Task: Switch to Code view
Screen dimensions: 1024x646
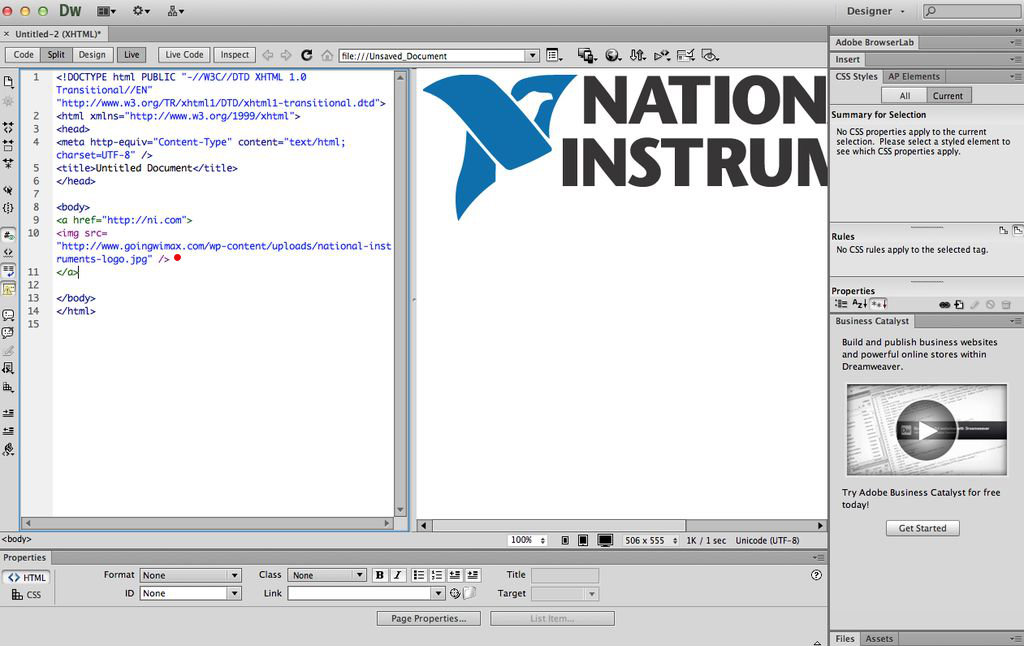Action: 24,55
